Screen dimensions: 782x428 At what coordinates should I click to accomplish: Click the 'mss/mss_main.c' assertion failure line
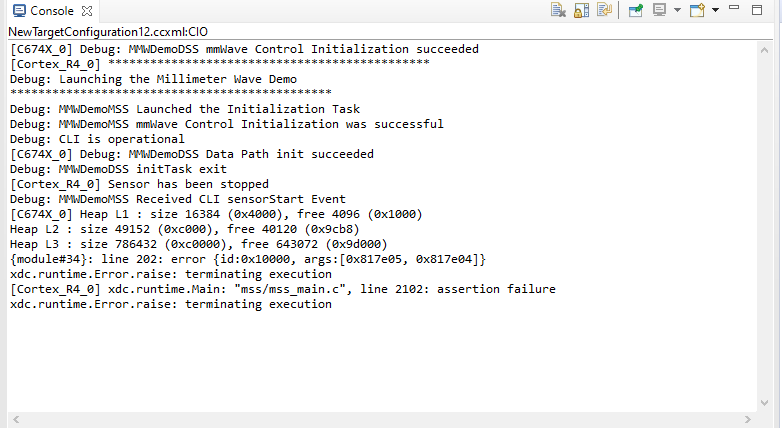(283, 289)
